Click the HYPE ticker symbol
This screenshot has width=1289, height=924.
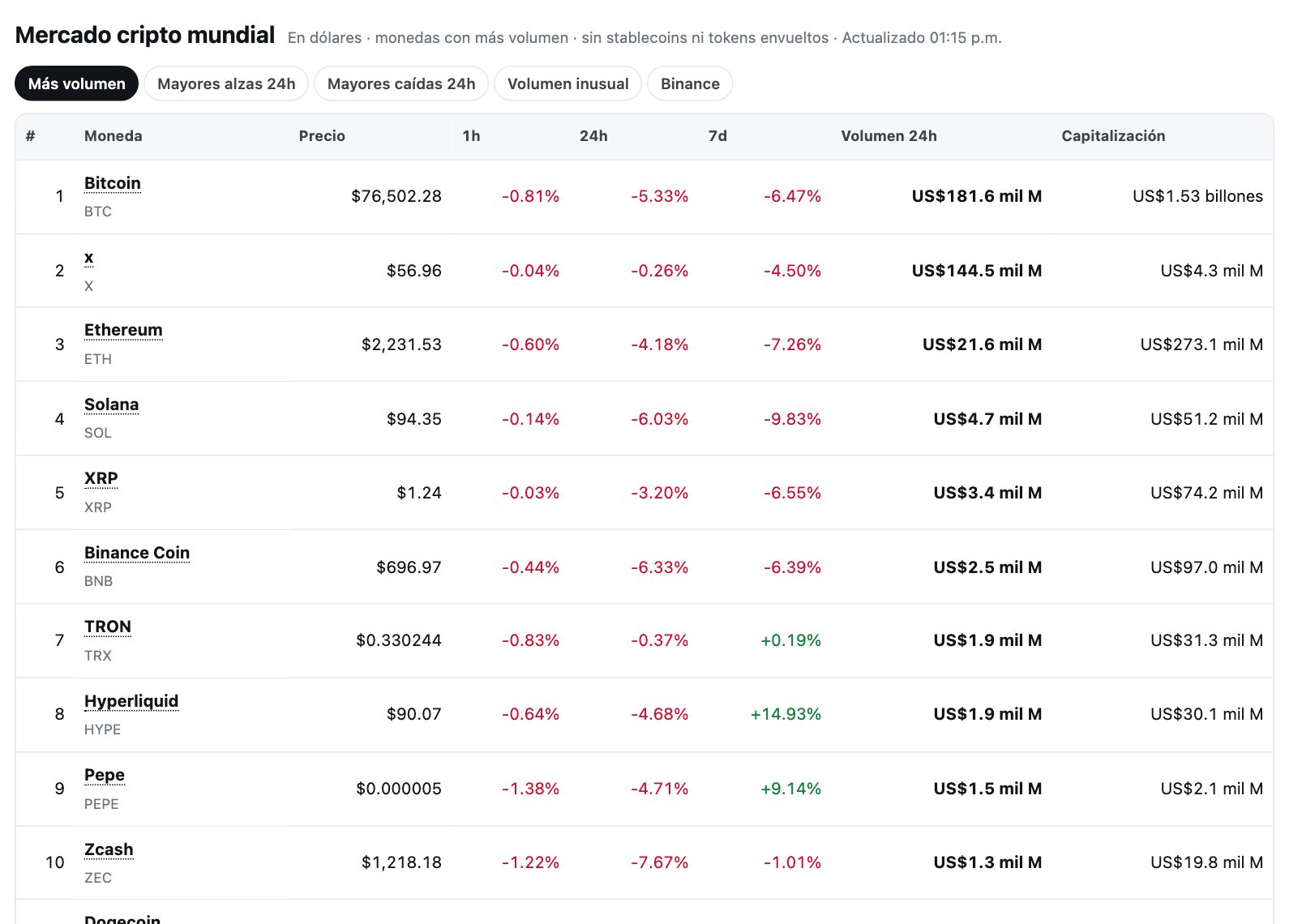pyautogui.click(x=102, y=729)
